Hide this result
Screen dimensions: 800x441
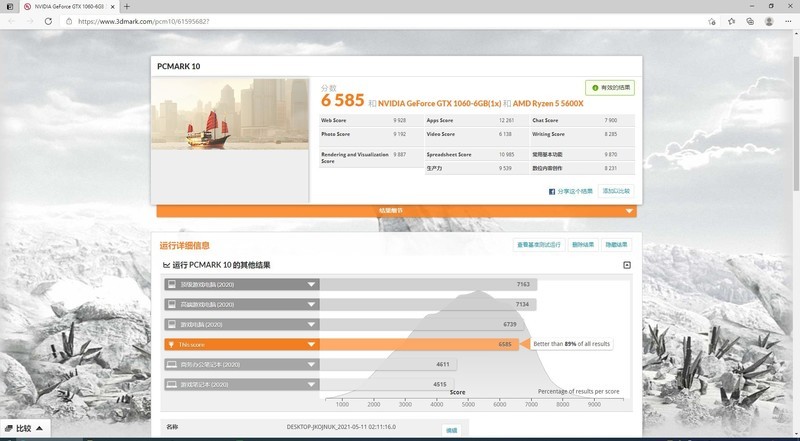(616, 245)
